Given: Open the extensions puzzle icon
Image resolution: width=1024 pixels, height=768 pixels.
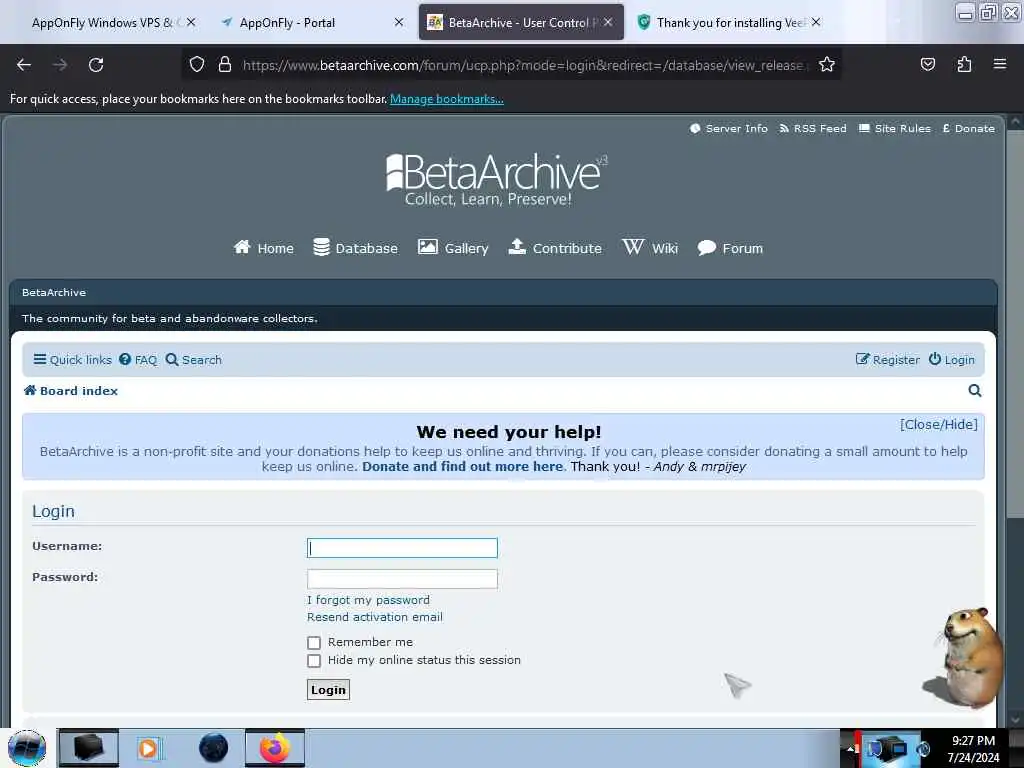Looking at the screenshot, I should 964,65.
